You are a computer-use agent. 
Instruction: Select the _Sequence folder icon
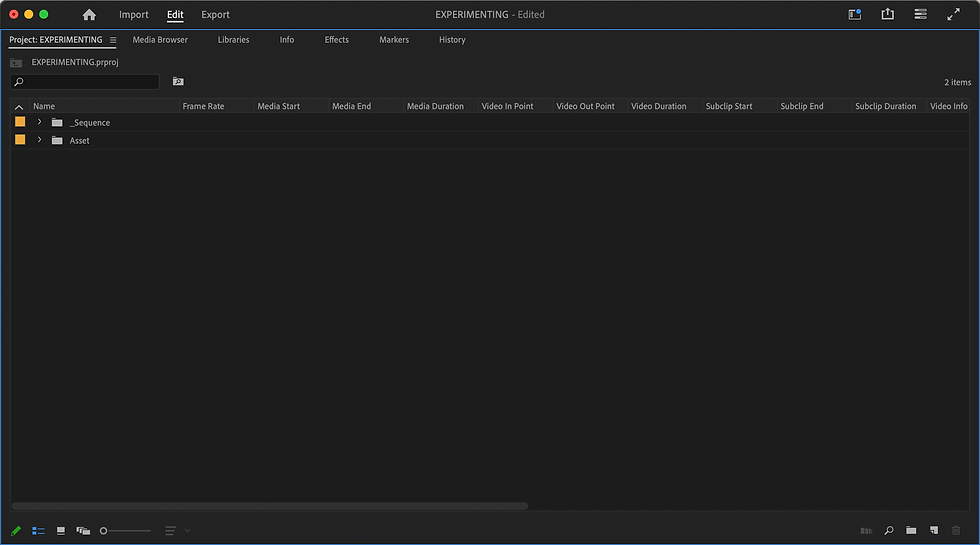click(x=57, y=122)
